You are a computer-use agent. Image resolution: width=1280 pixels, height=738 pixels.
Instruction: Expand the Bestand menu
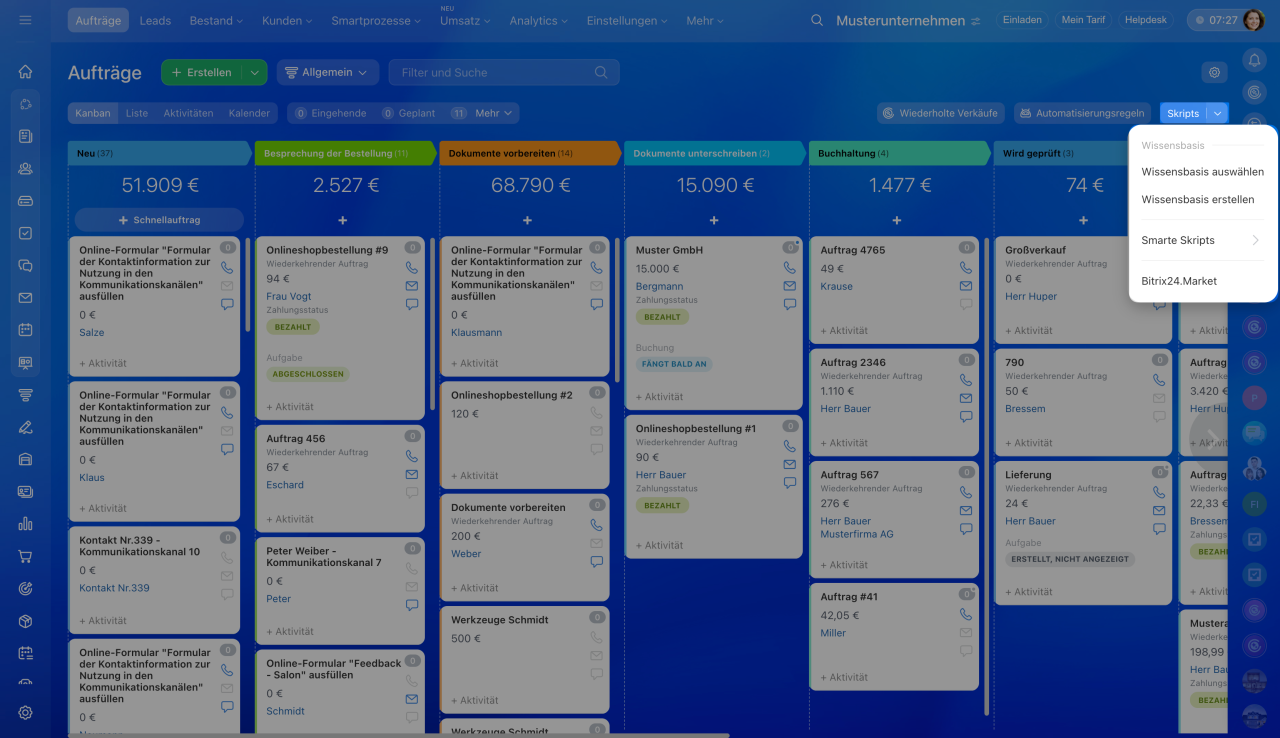coord(216,20)
